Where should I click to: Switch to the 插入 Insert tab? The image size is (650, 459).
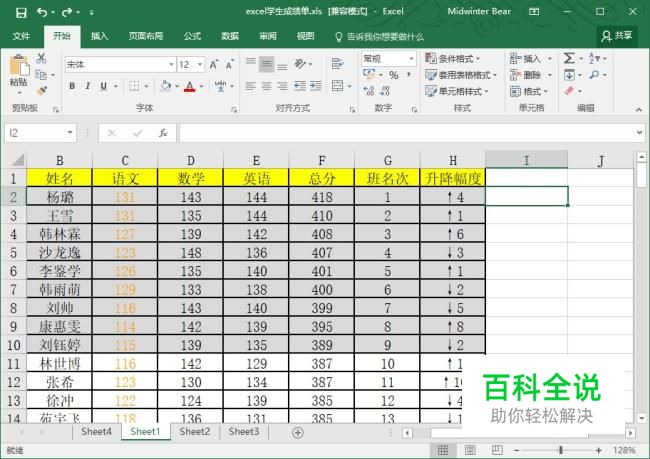click(x=99, y=36)
